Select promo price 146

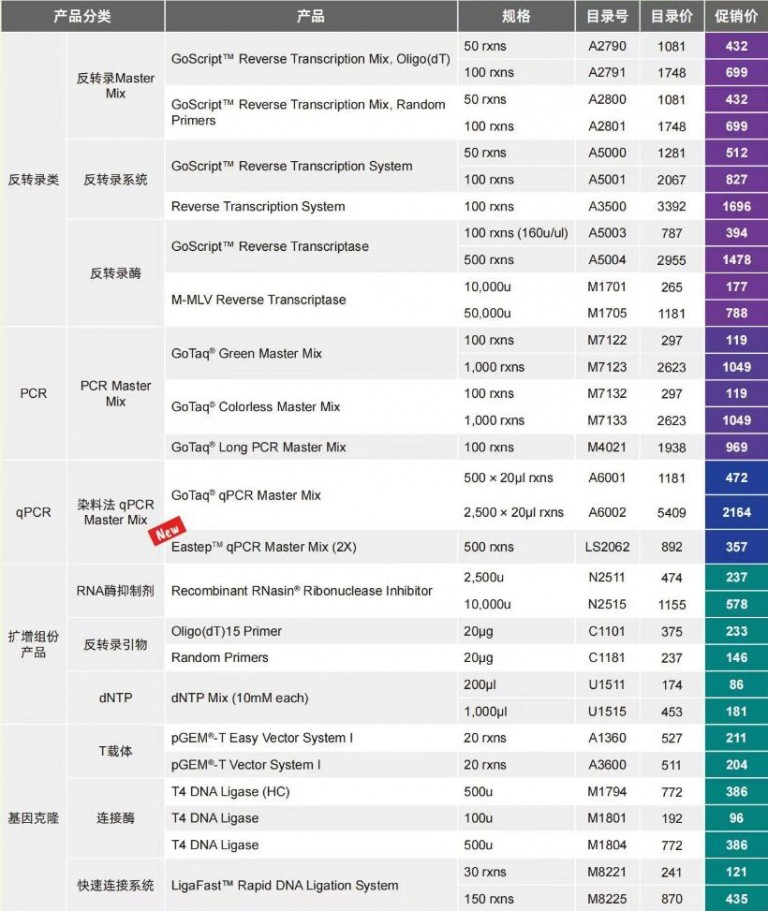coord(737,658)
